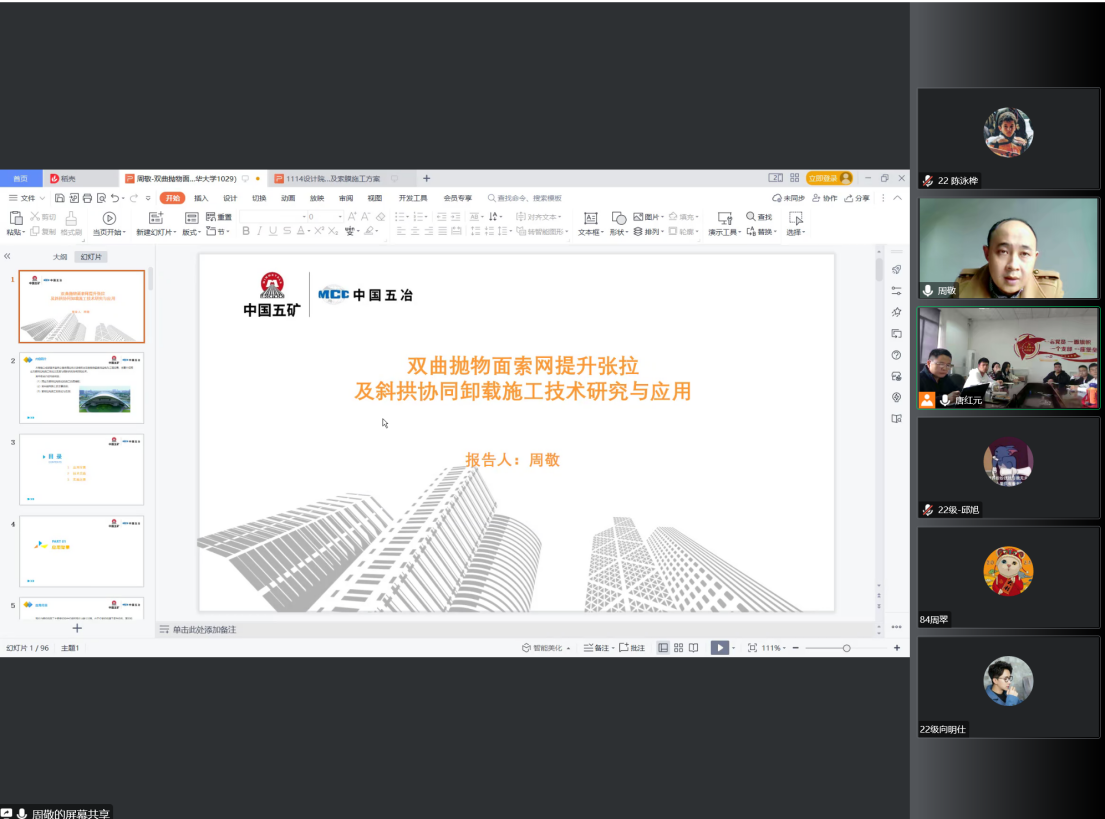
Task: Click the Find magnifier icon
Action: click(751, 216)
